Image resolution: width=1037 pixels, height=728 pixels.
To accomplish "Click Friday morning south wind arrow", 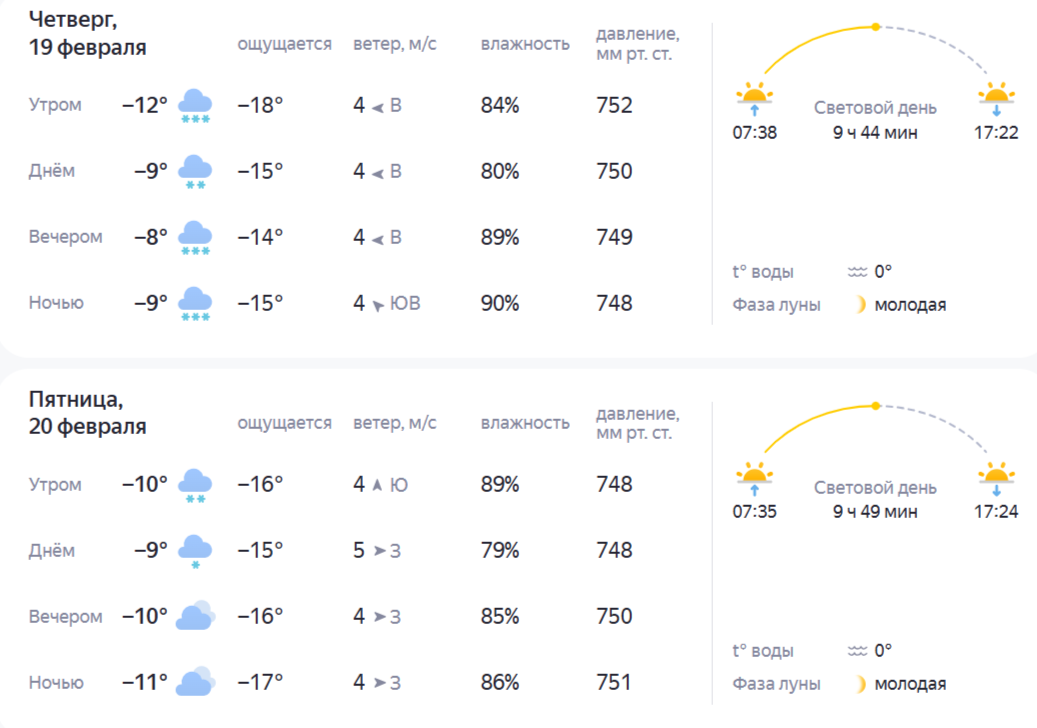I will pyautogui.click(x=377, y=485).
